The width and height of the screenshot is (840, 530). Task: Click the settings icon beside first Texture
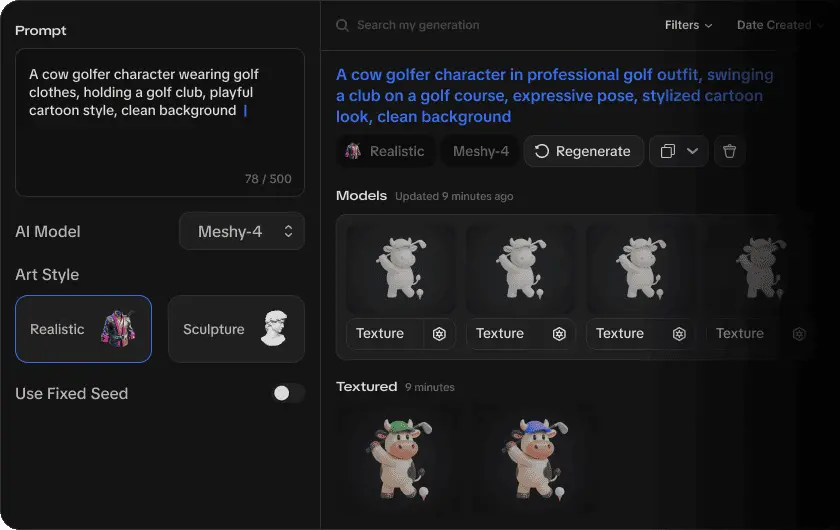coord(439,334)
